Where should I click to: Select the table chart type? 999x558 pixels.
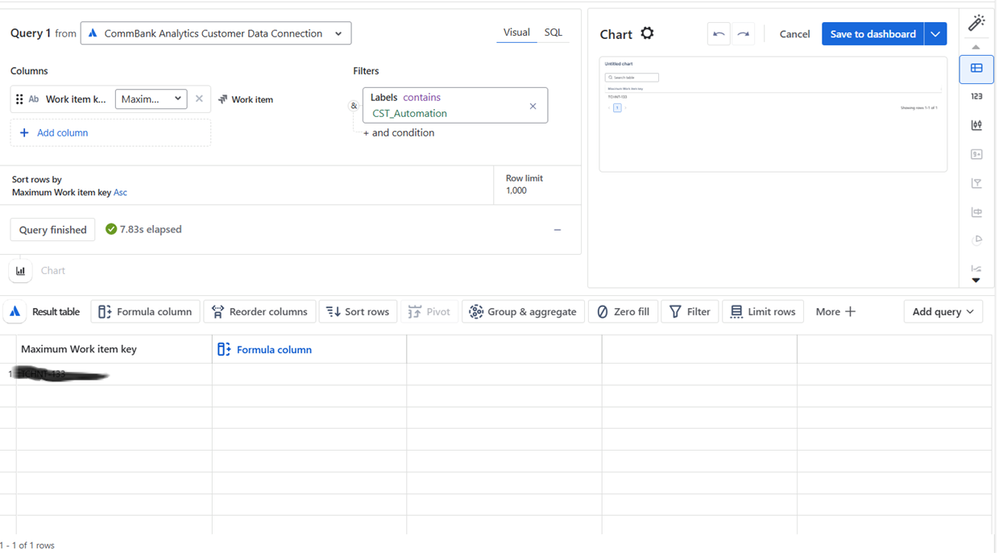pyautogui.click(x=976, y=68)
